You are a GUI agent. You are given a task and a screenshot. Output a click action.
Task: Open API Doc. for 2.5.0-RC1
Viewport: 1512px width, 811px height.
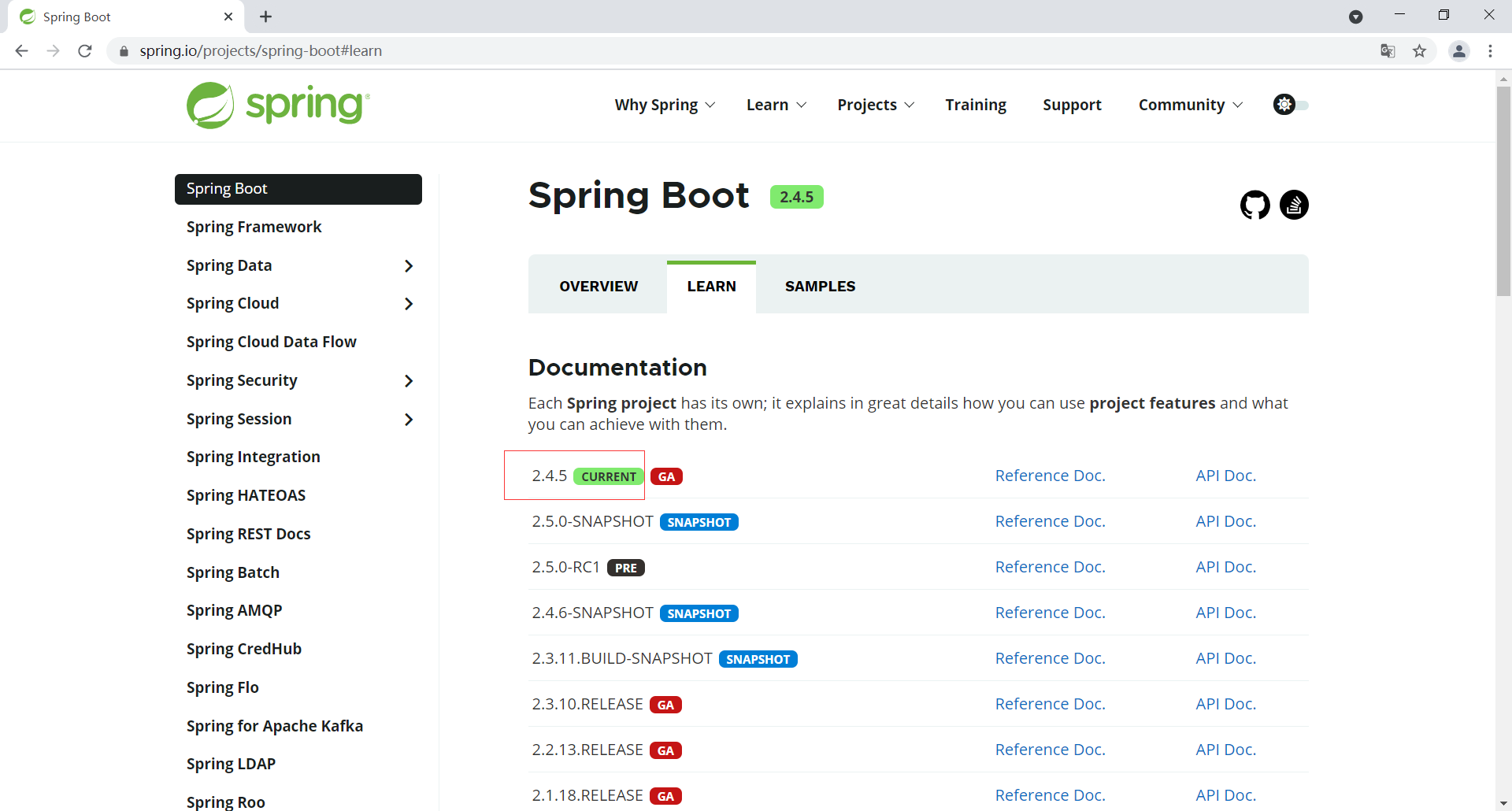(x=1225, y=567)
